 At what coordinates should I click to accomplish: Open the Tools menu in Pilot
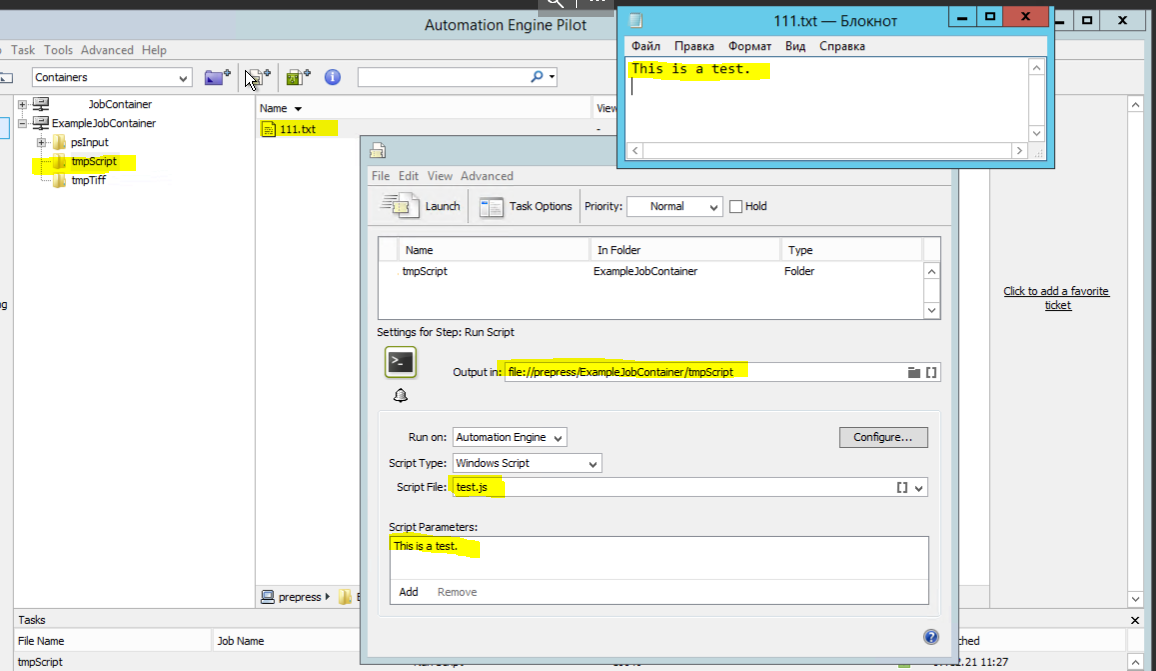pos(58,50)
